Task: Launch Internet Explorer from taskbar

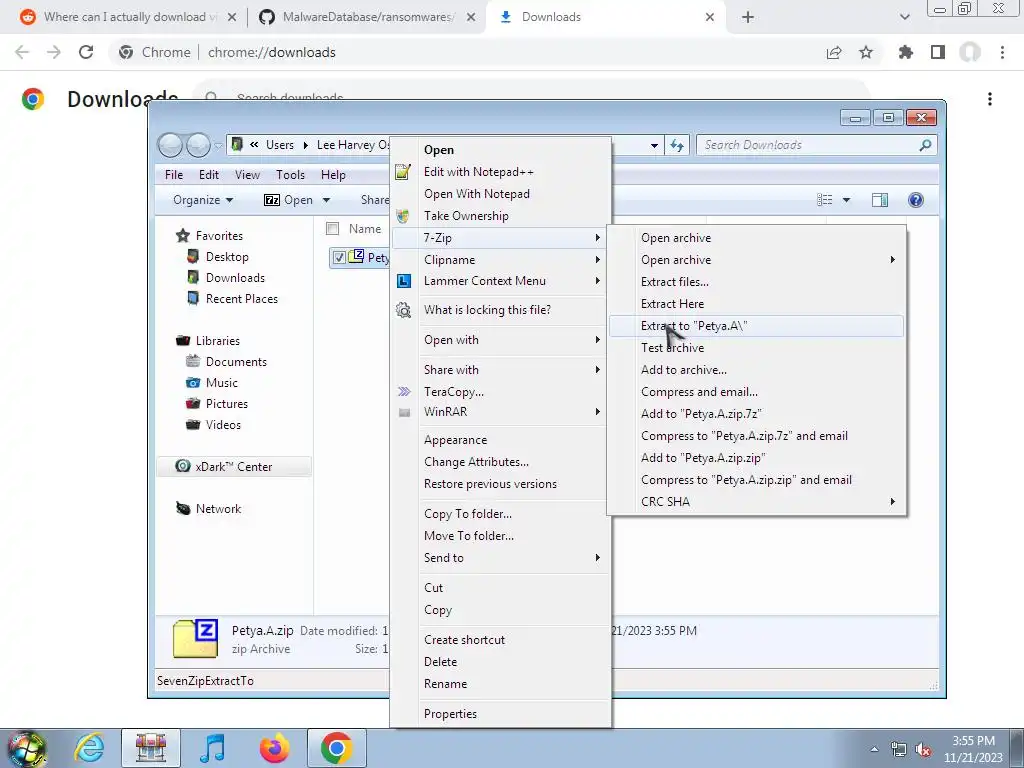Action: pyautogui.click(x=89, y=748)
